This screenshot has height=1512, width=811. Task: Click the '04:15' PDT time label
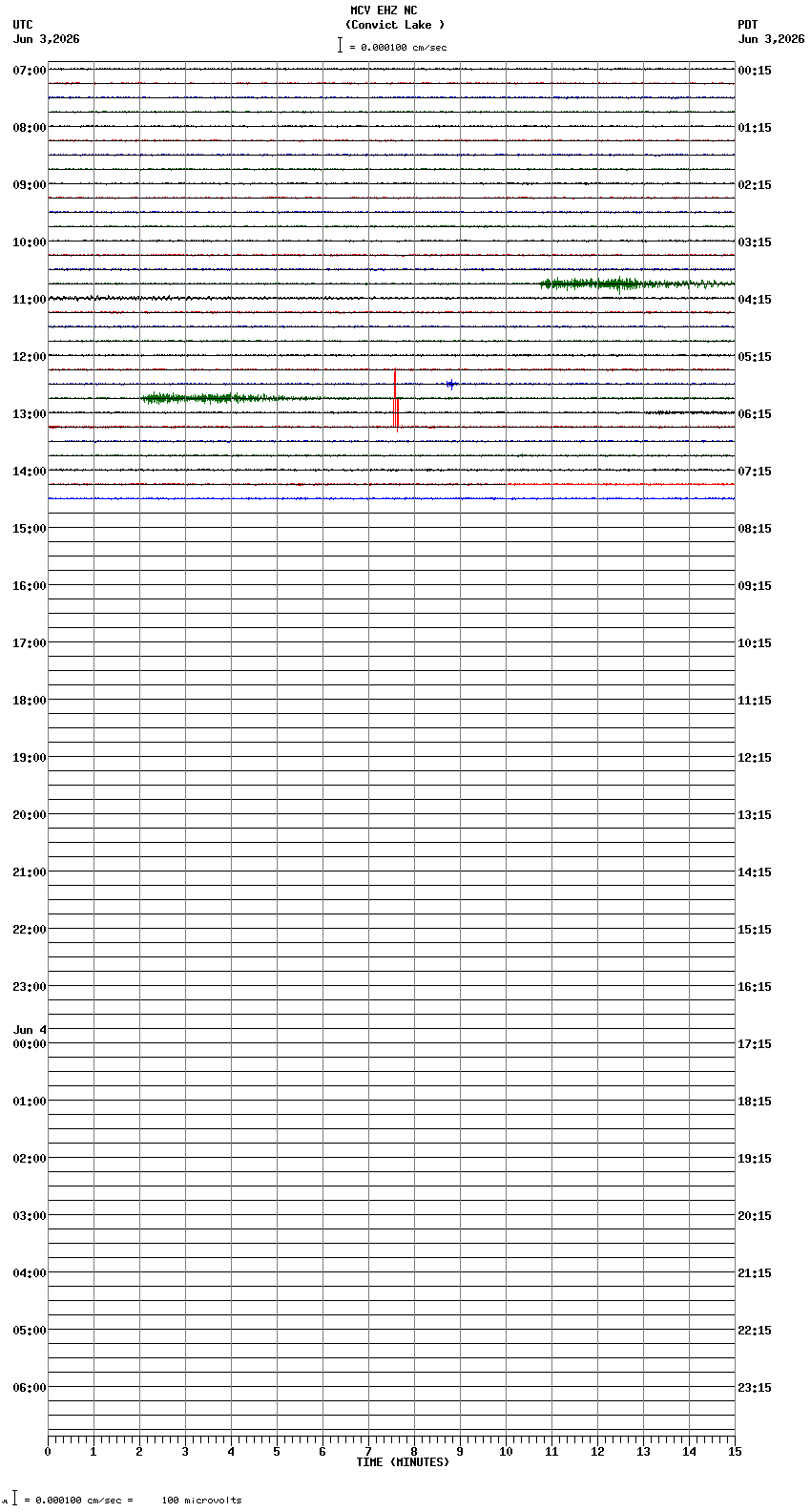coord(755,299)
